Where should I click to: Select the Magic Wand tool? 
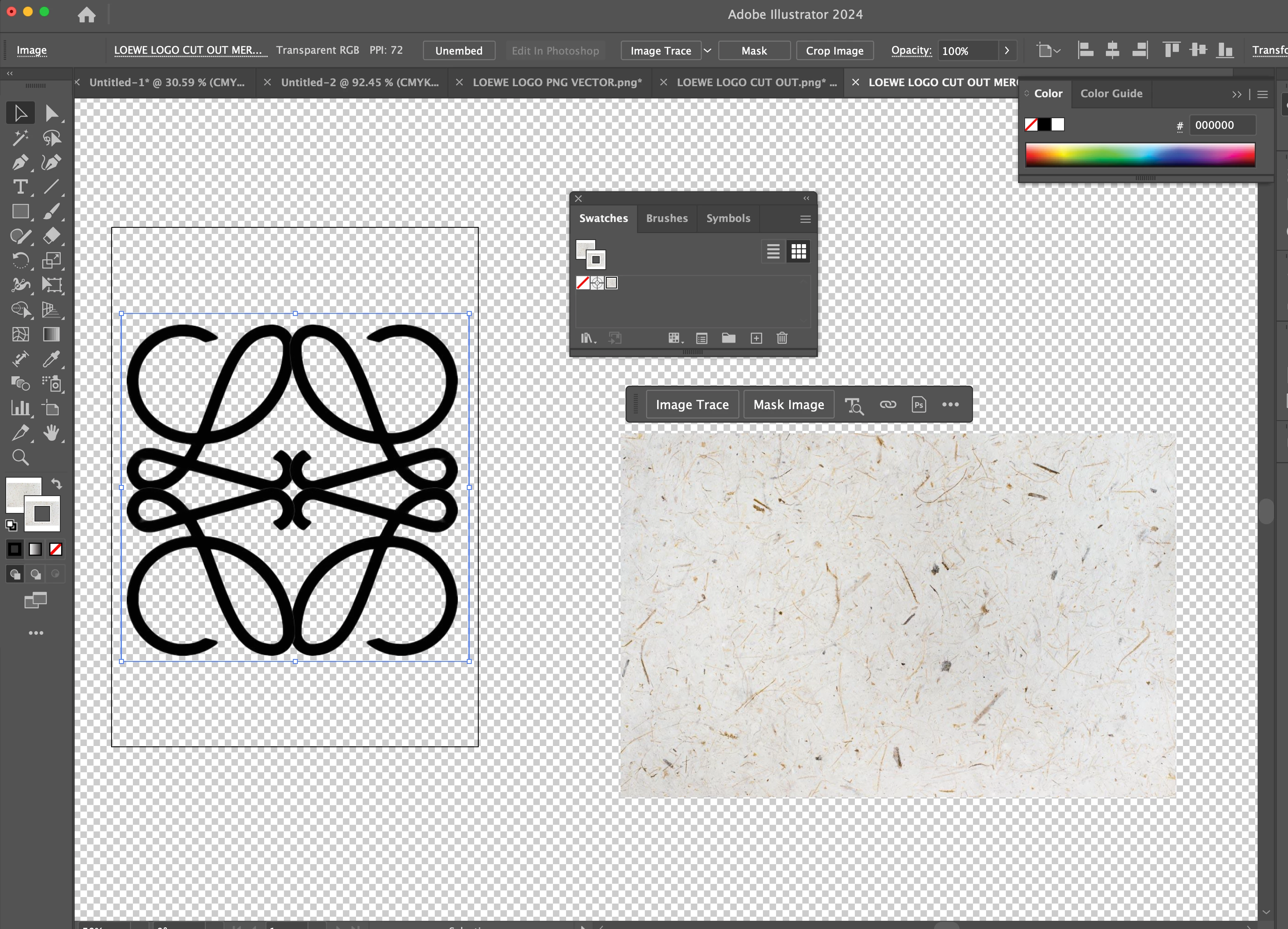20,138
